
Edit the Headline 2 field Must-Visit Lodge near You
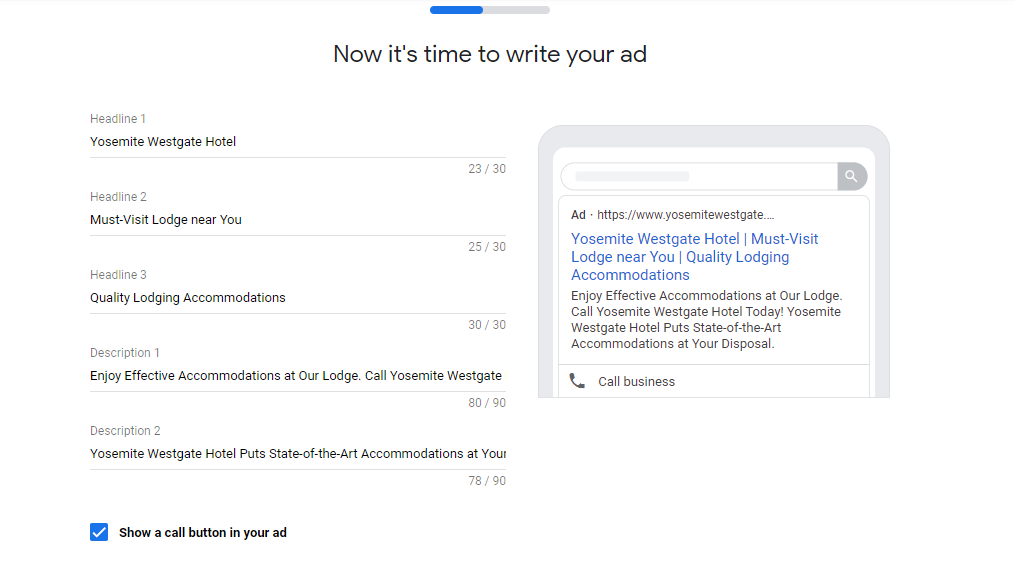298,219
